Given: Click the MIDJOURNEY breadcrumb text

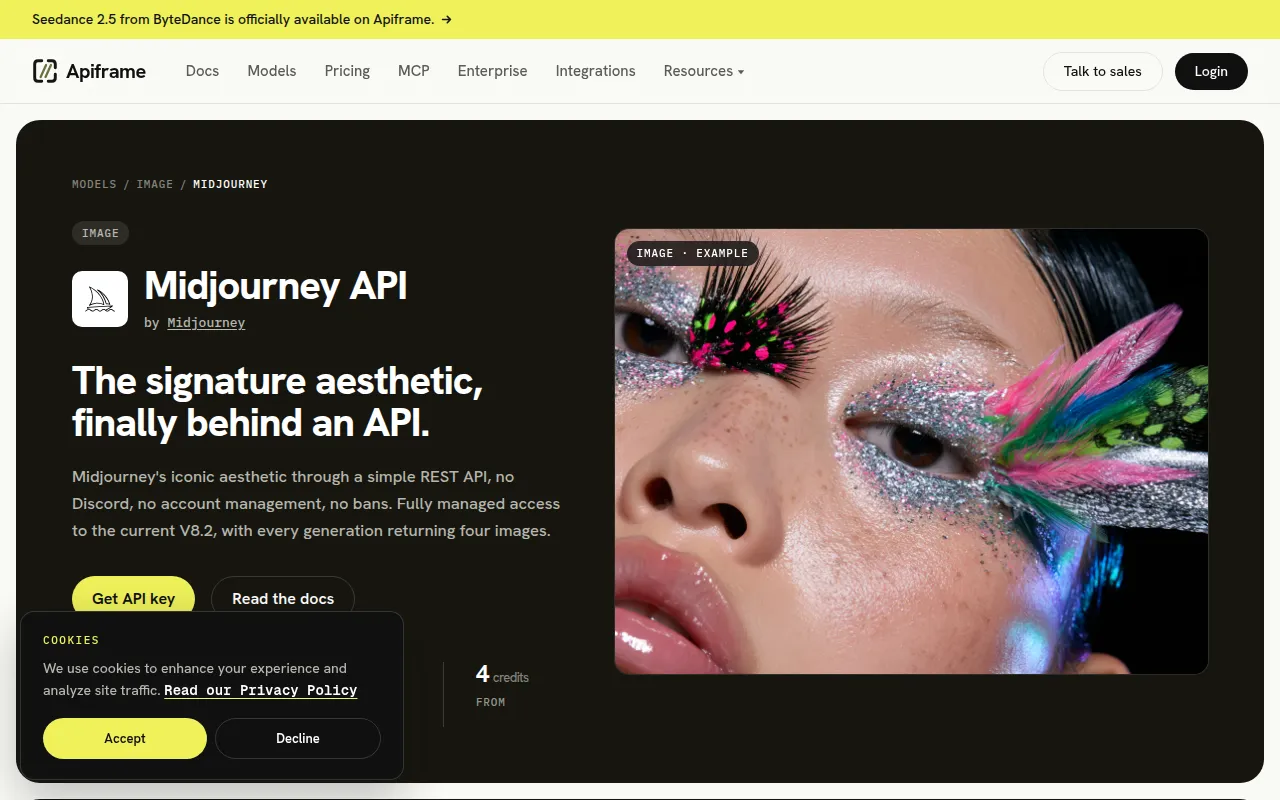Looking at the screenshot, I should [x=230, y=184].
